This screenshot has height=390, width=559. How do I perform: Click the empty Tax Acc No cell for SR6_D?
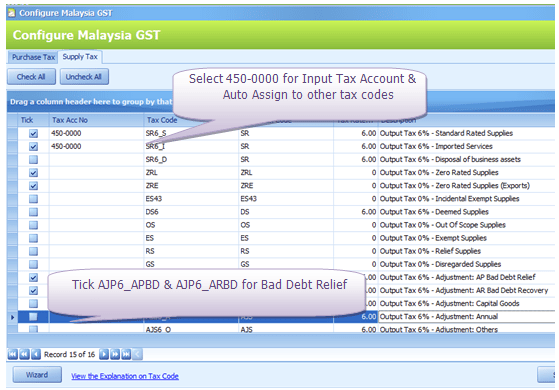tap(96, 159)
